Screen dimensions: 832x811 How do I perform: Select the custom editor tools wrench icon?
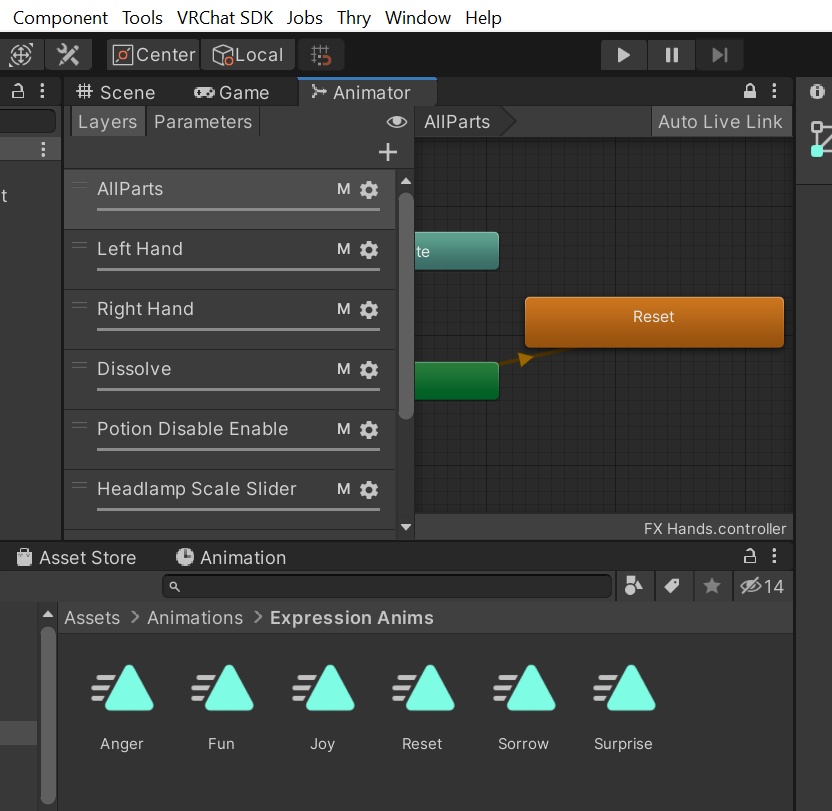pos(68,54)
